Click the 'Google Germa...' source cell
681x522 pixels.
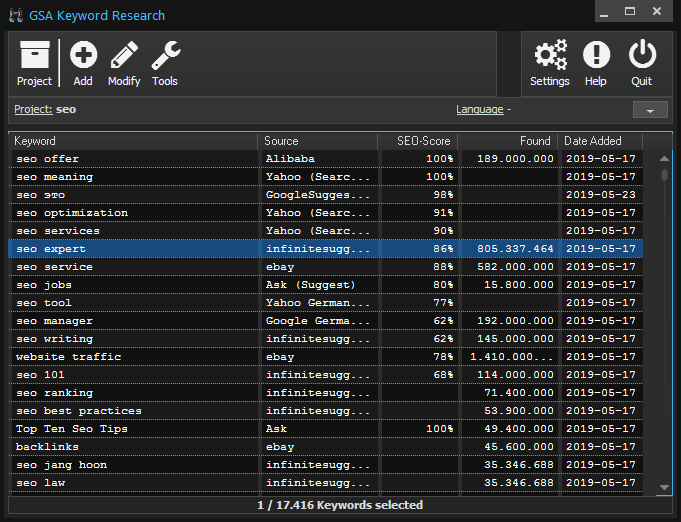click(x=318, y=321)
